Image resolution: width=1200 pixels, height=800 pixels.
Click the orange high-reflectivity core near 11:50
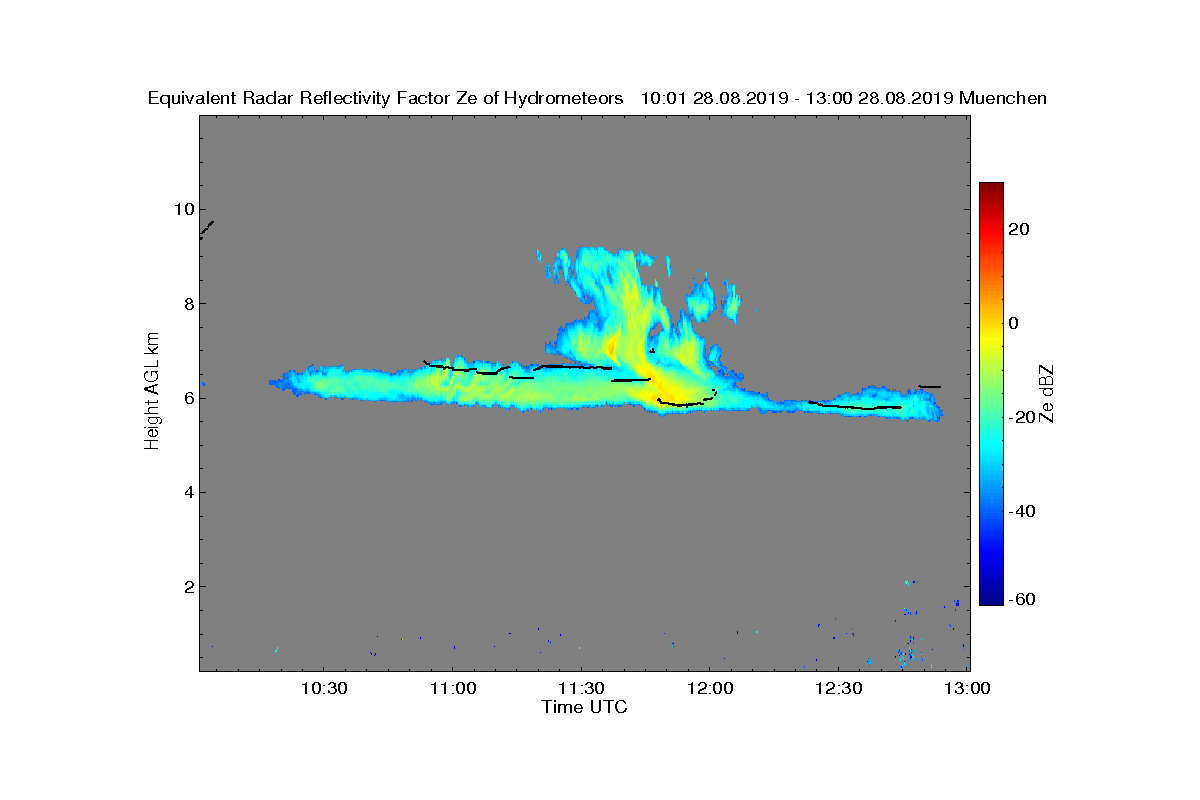663,386
